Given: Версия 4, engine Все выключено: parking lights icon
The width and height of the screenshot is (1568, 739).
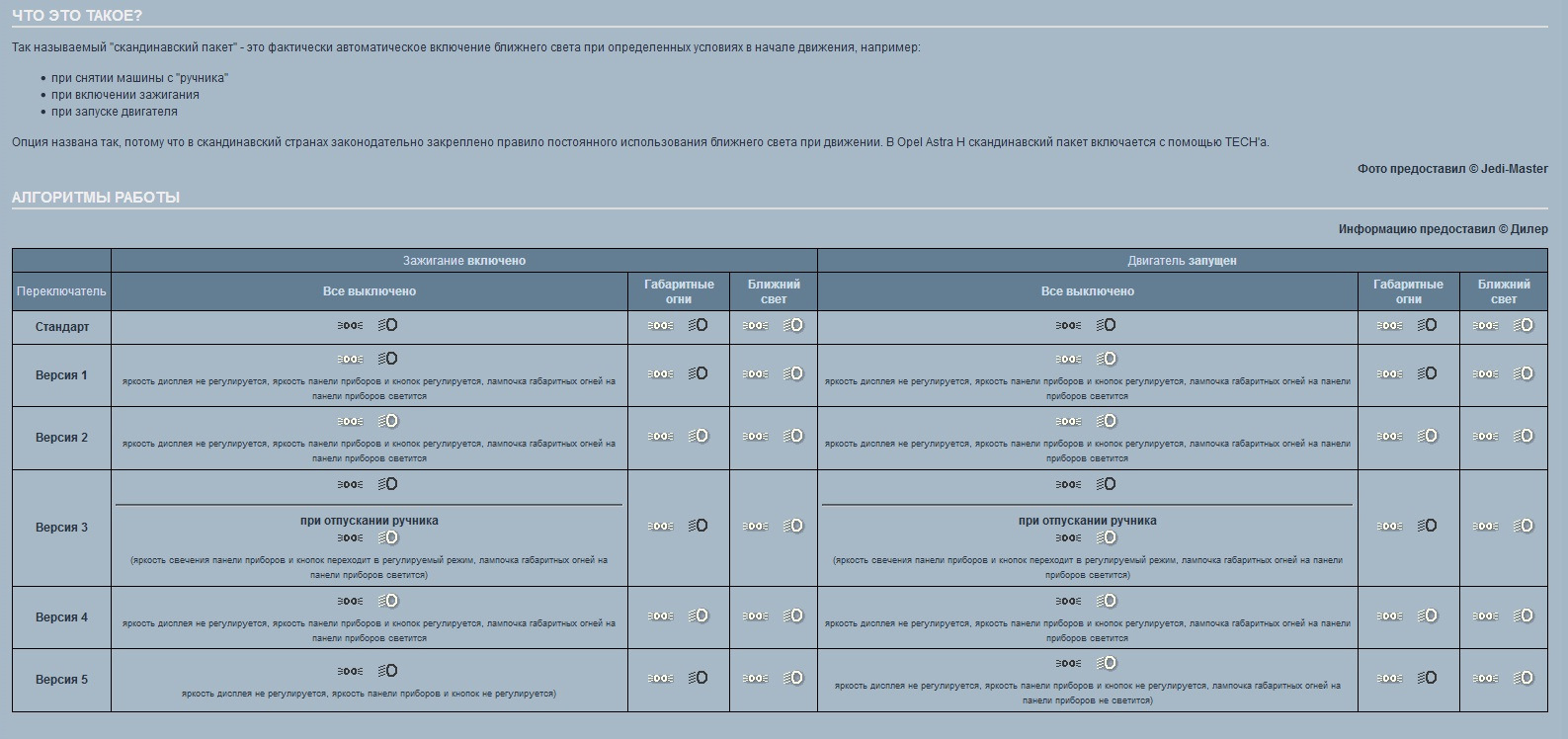Looking at the screenshot, I should [1068, 601].
